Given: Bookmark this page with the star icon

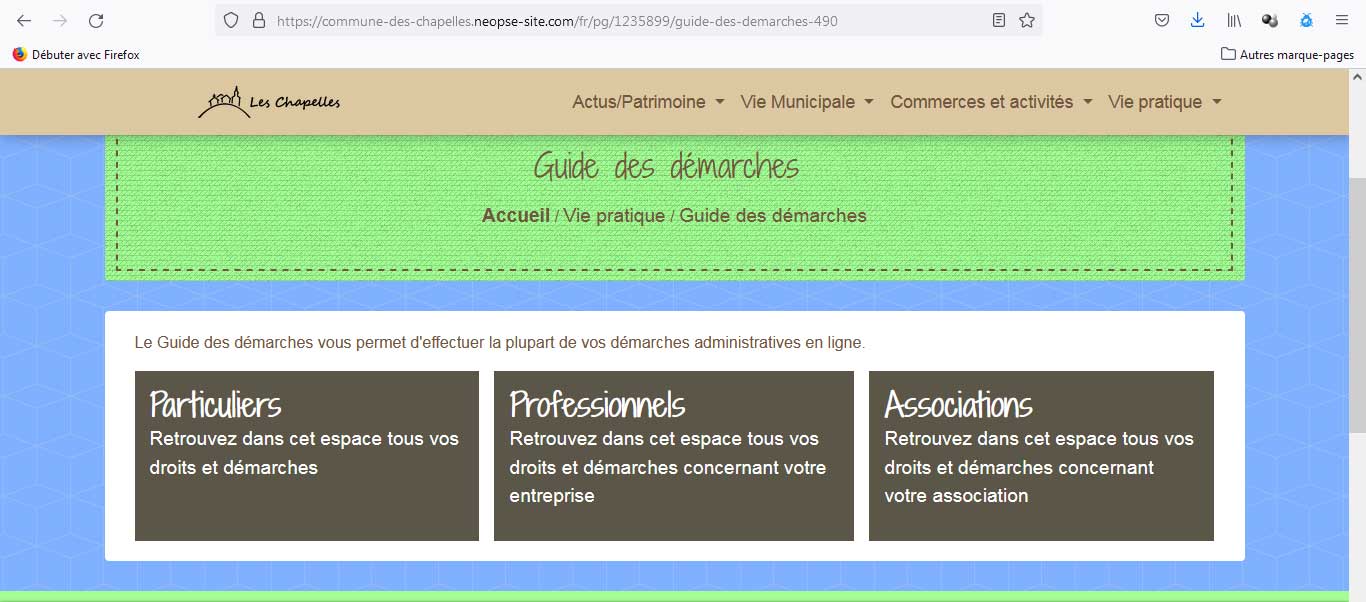Looking at the screenshot, I should click(x=1026, y=20).
